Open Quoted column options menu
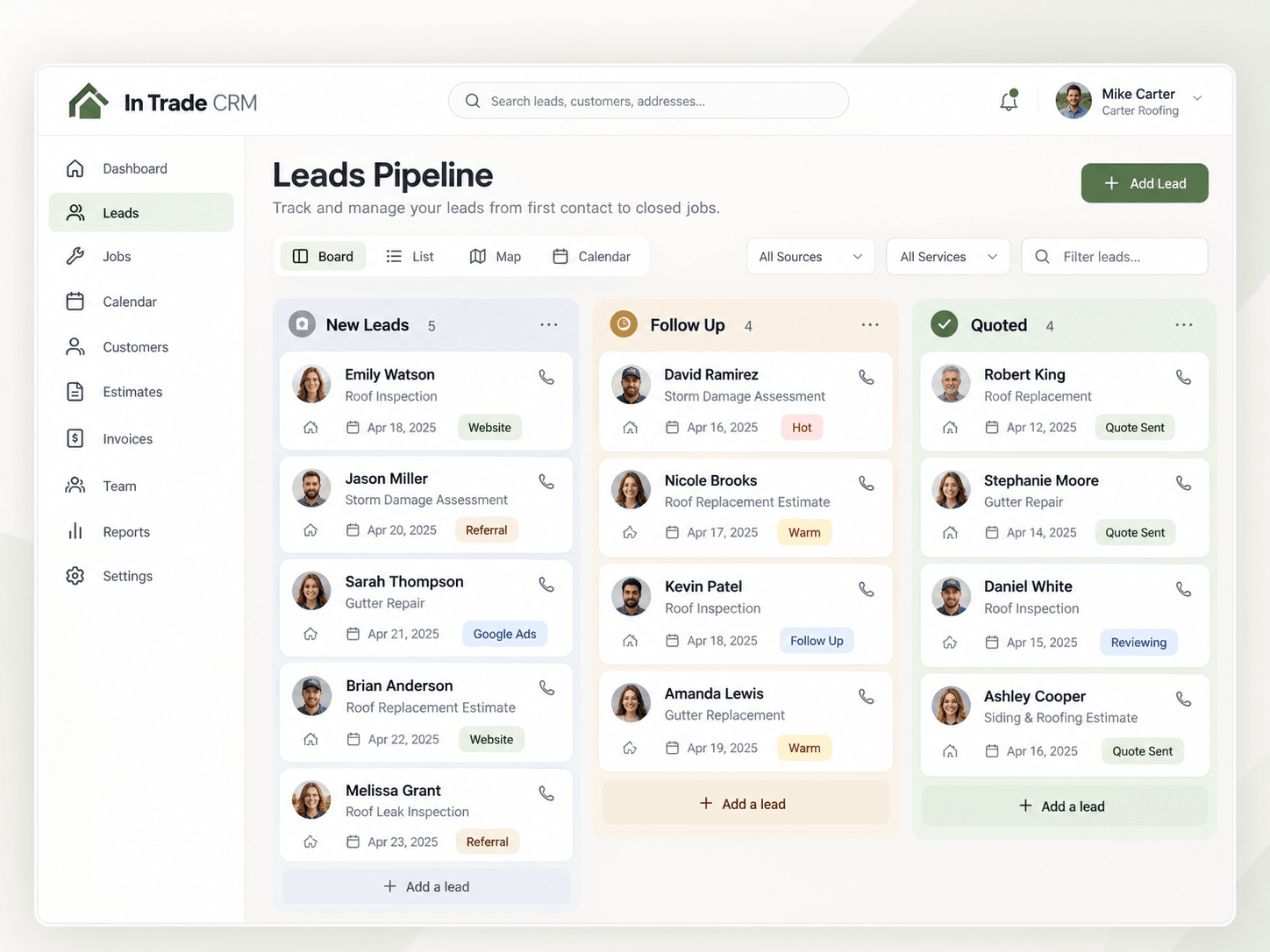1270x952 pixels. [1184, 324]
